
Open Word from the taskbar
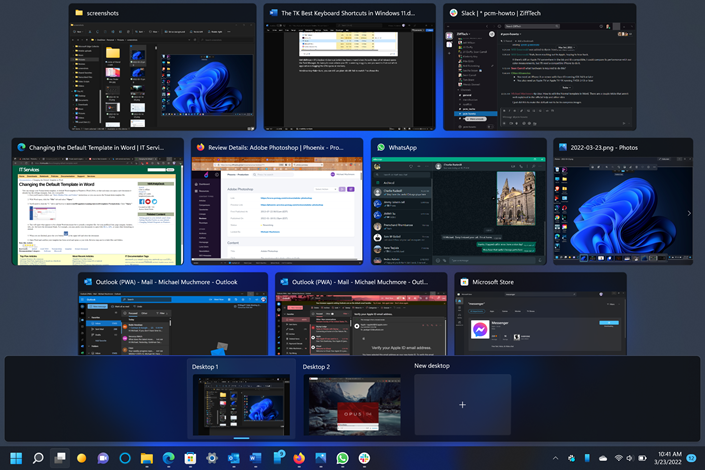pos(255,458)
